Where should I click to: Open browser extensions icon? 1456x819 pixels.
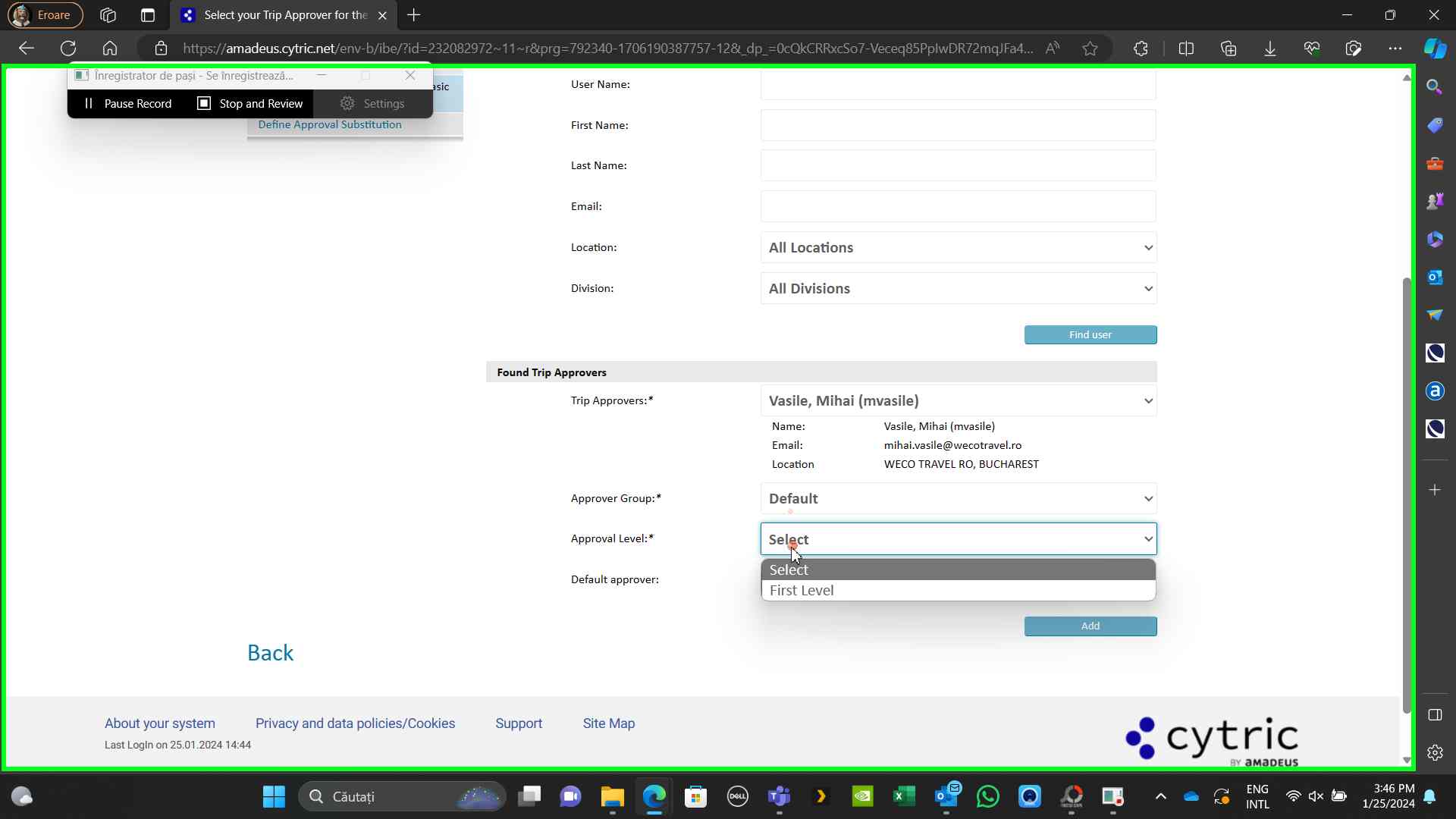pos(1141,49)
